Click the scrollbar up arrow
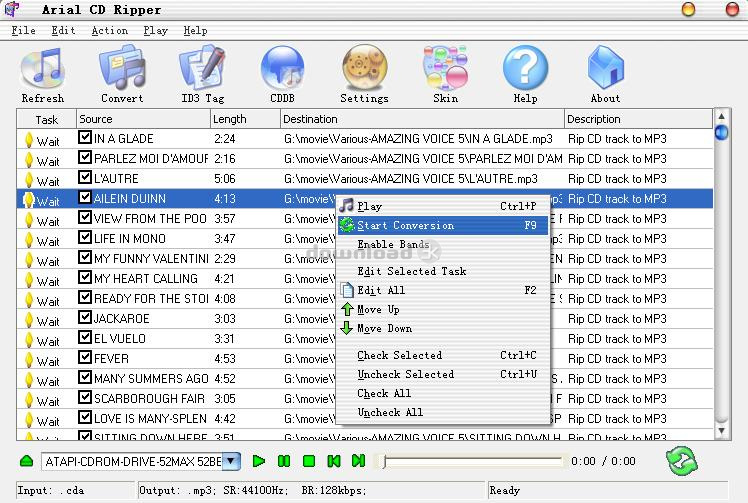 coord(721,116)
